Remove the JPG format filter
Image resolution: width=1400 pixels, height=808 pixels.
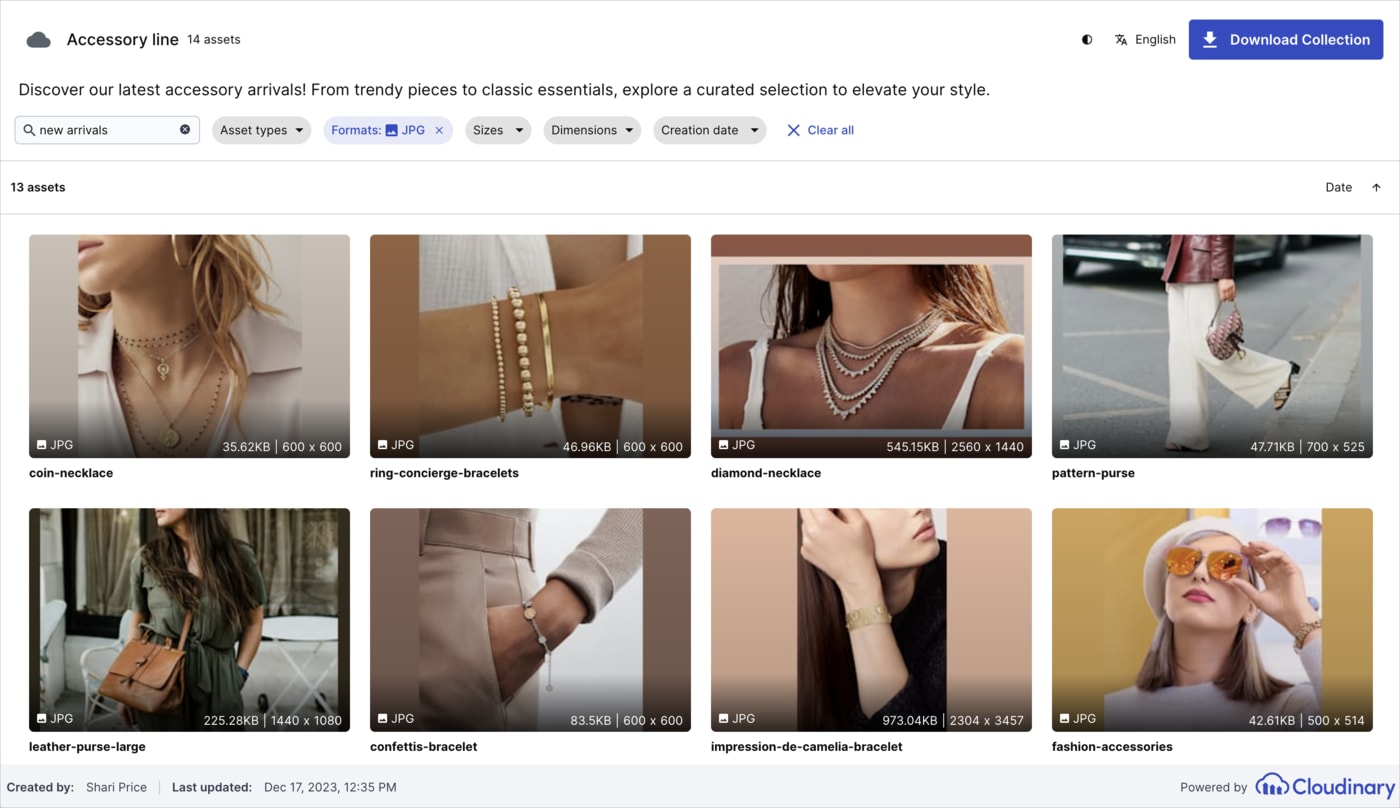(x=439, y=130)
